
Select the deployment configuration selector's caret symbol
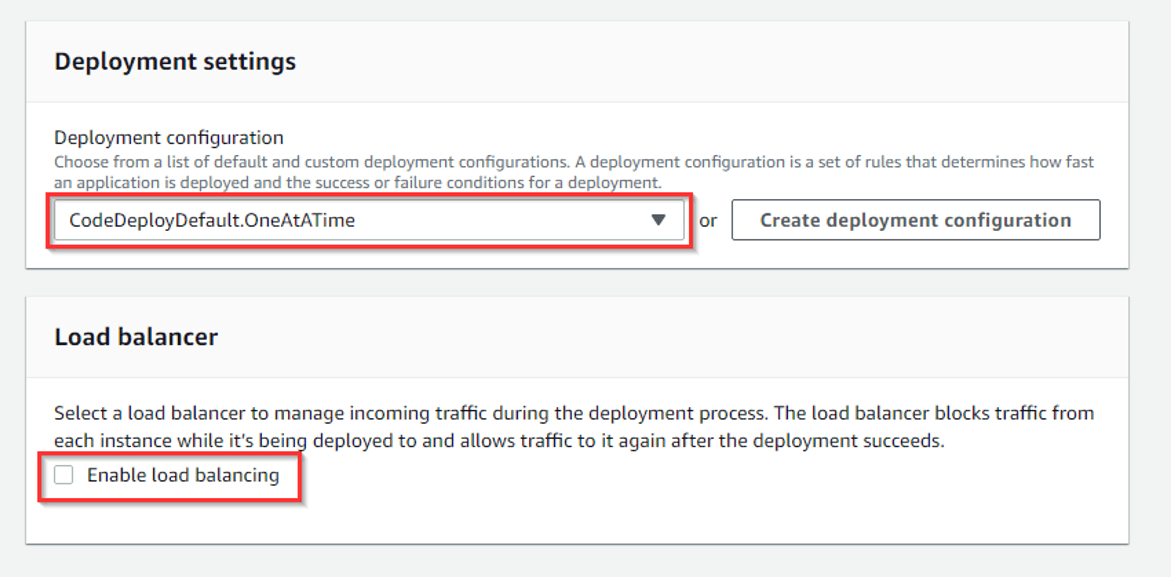pos(659,220)
